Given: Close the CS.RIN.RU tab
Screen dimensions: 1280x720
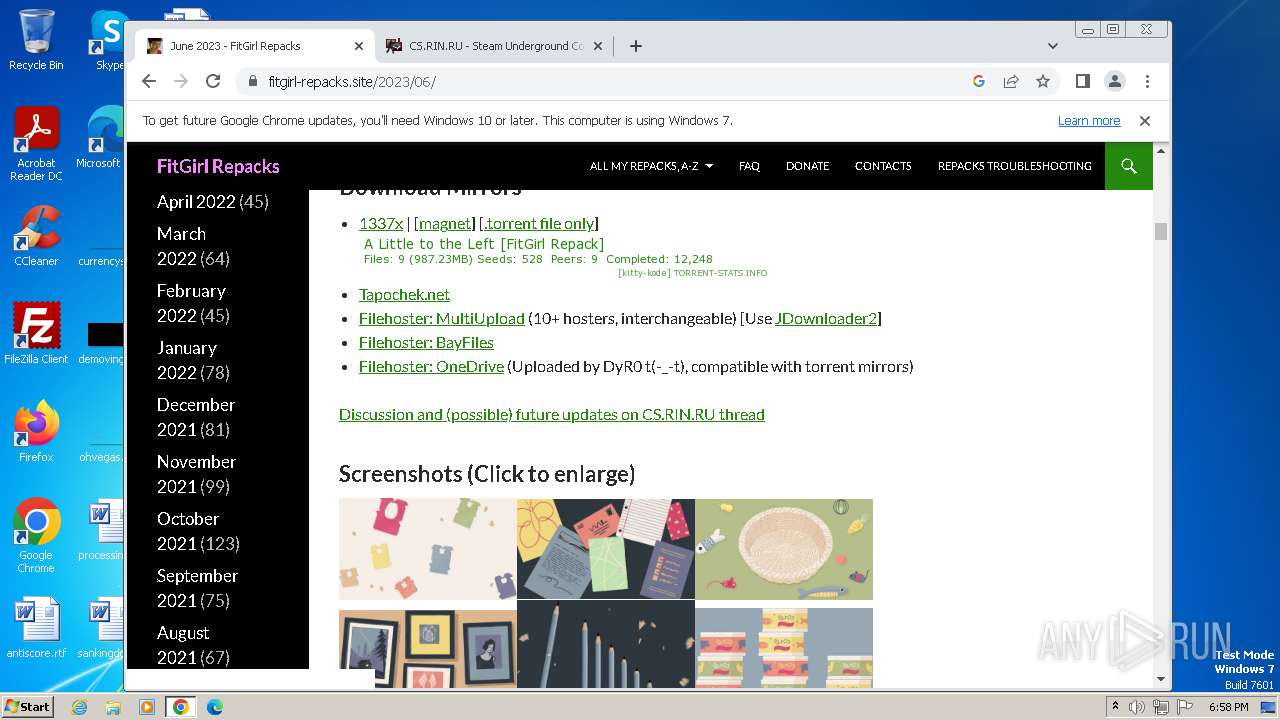Looking at the screenshot, I should point(598,46).
